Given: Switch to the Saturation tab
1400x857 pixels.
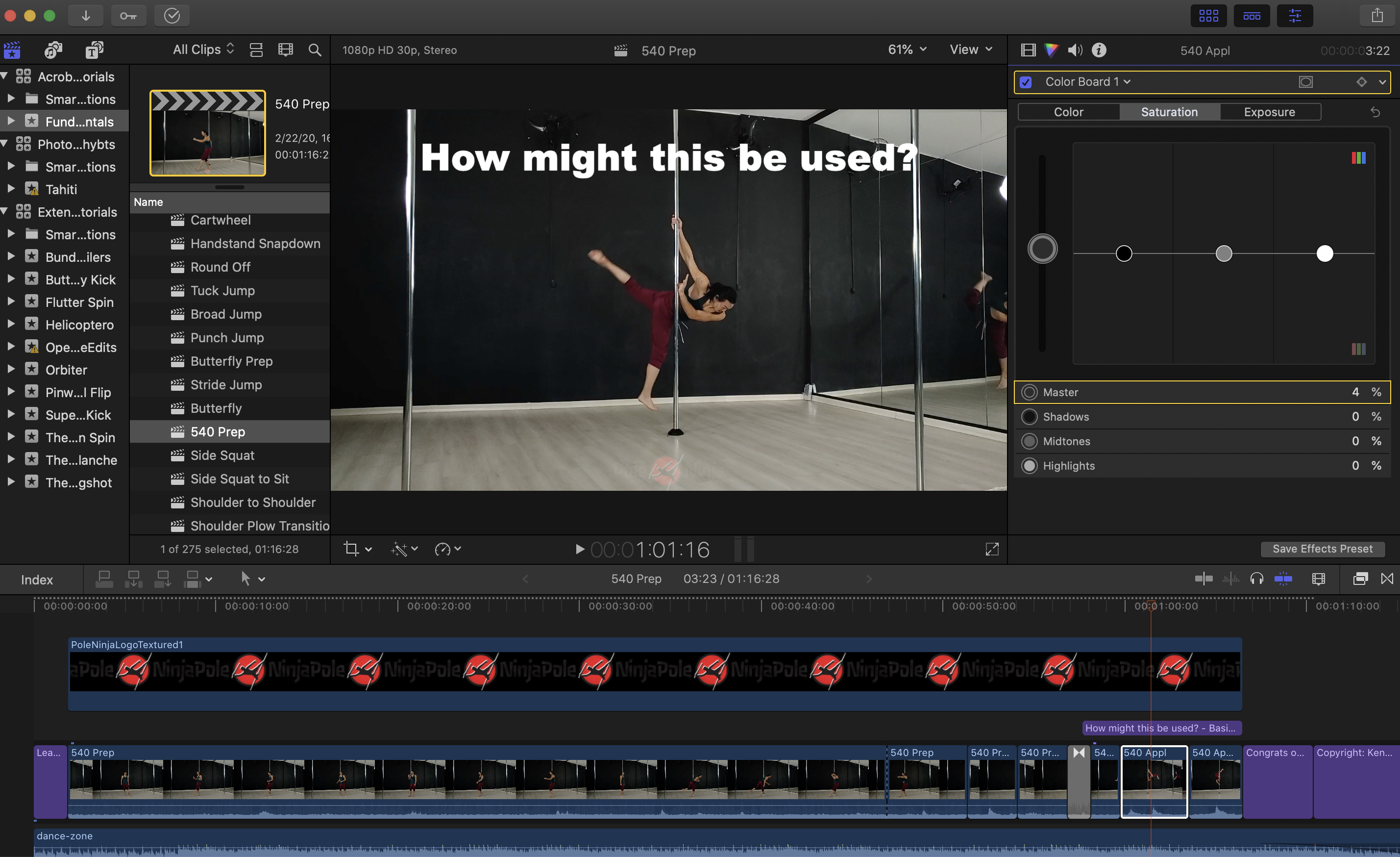Looking at the screenshot, I should click(x=1169, y=112).
